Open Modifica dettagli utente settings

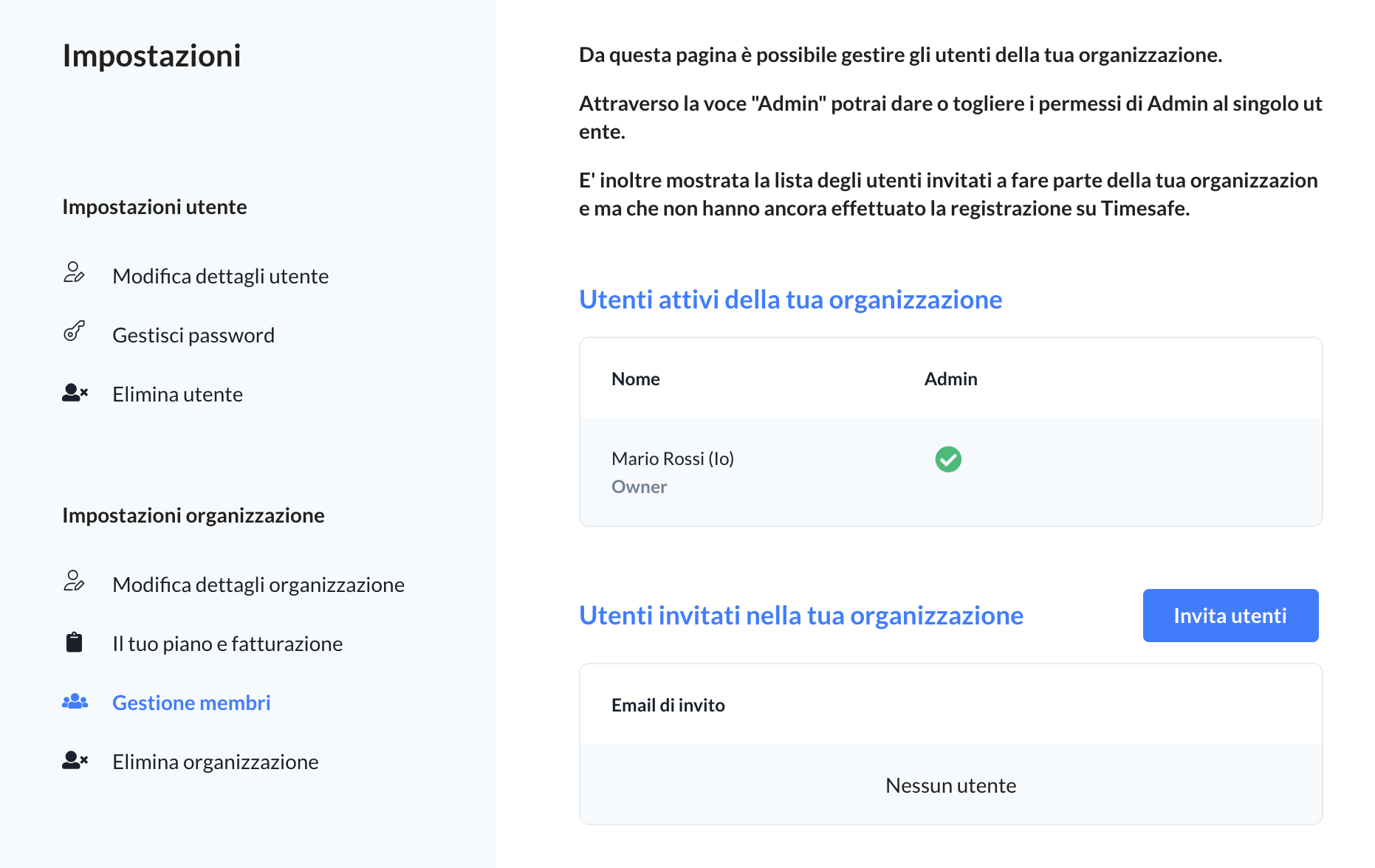pos(220,276)
